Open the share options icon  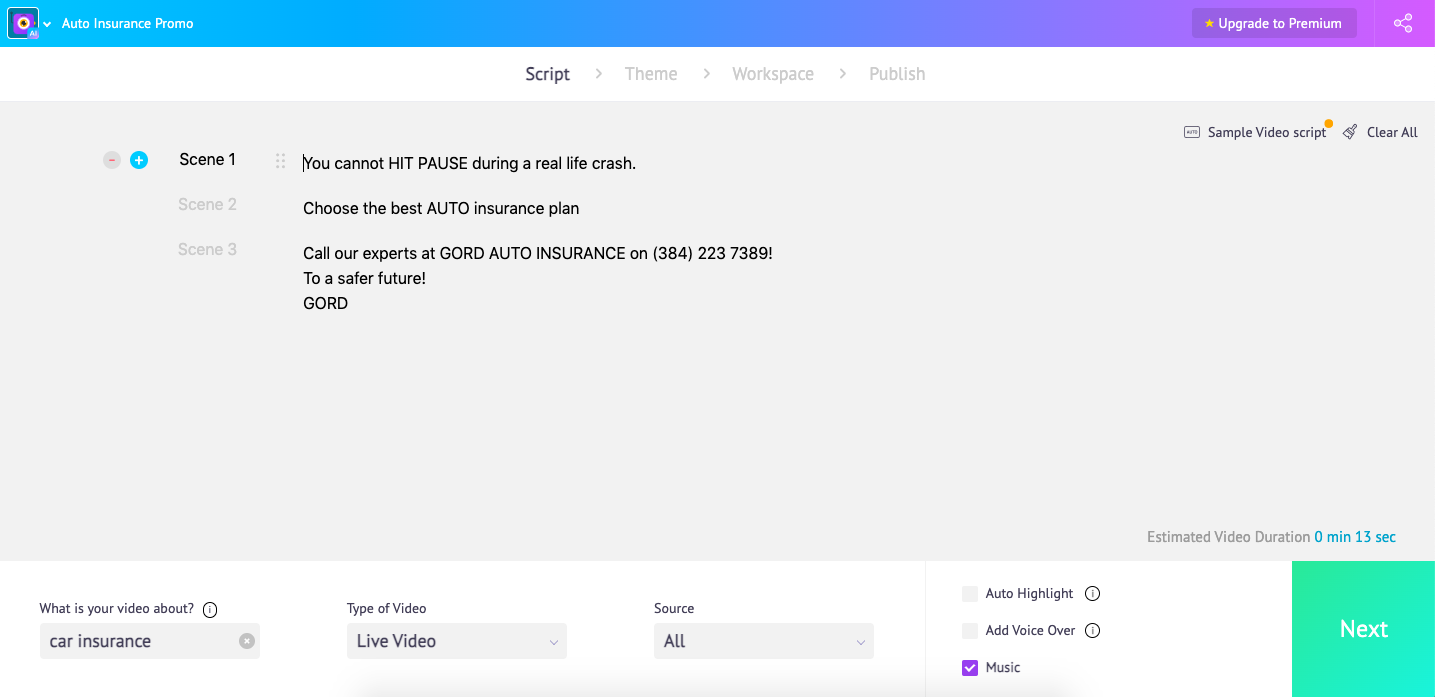1403,22
